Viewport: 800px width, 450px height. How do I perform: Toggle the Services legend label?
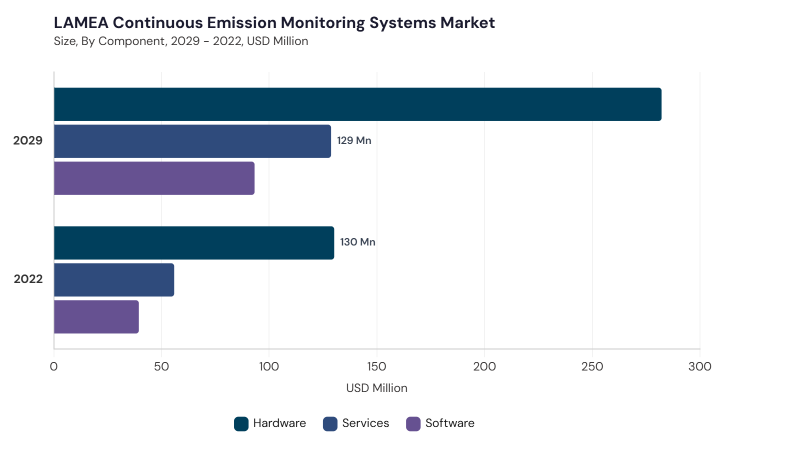(365, 423)
